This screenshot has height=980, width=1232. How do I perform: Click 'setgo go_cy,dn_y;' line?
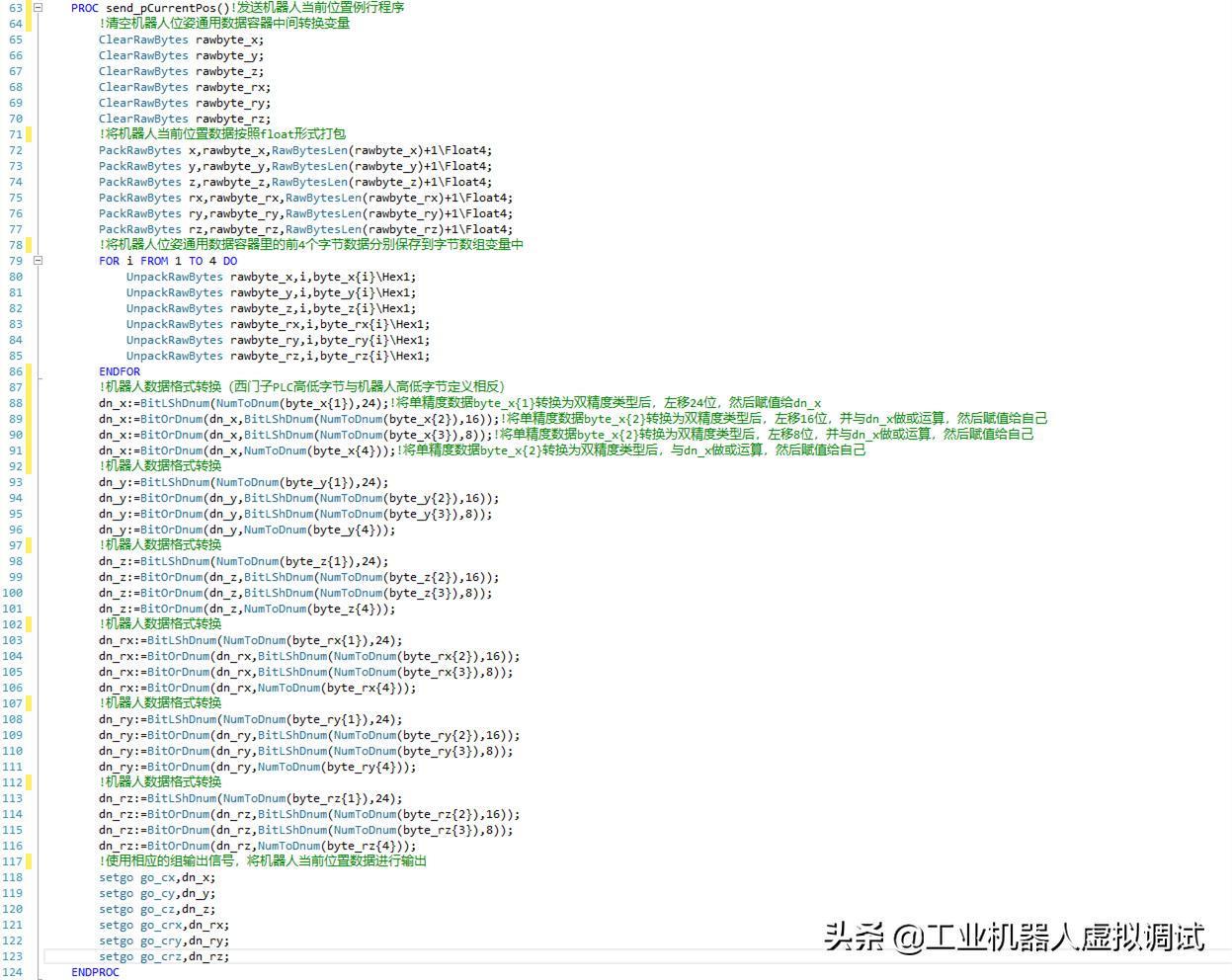[157, 893]
